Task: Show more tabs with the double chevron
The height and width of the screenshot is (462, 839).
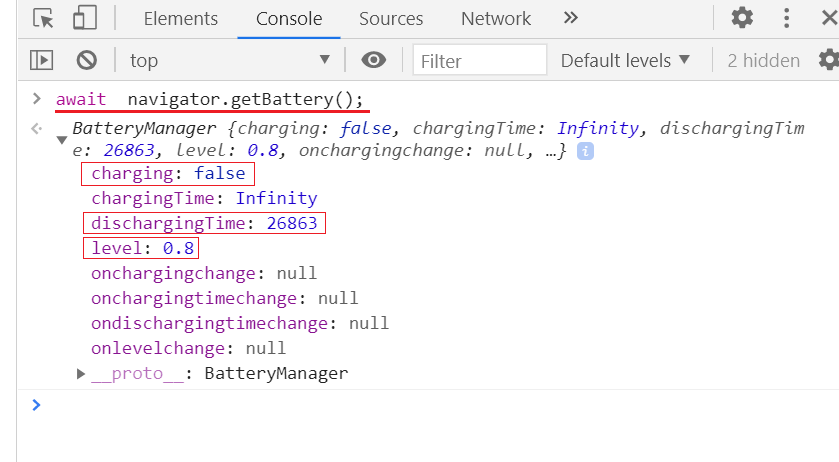Action: click(571, 18)
